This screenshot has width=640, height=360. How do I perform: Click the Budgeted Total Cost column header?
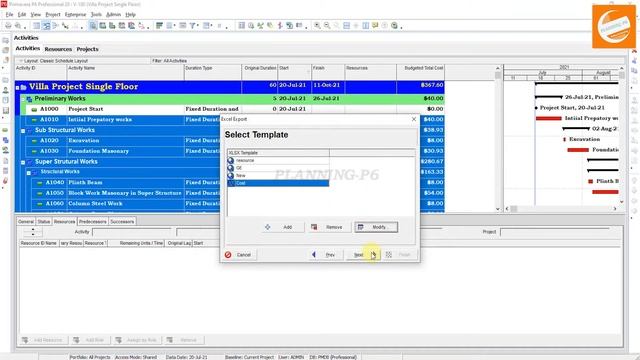click(x=420, y=72)
